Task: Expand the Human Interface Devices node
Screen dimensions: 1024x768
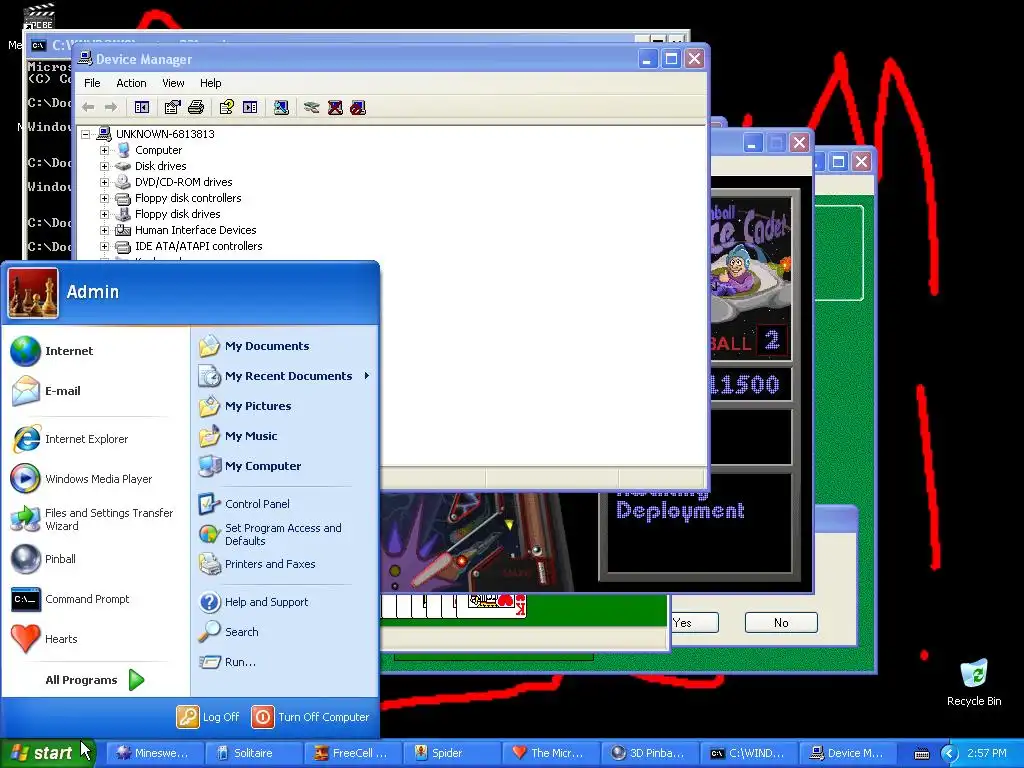Action: [104, 230]
